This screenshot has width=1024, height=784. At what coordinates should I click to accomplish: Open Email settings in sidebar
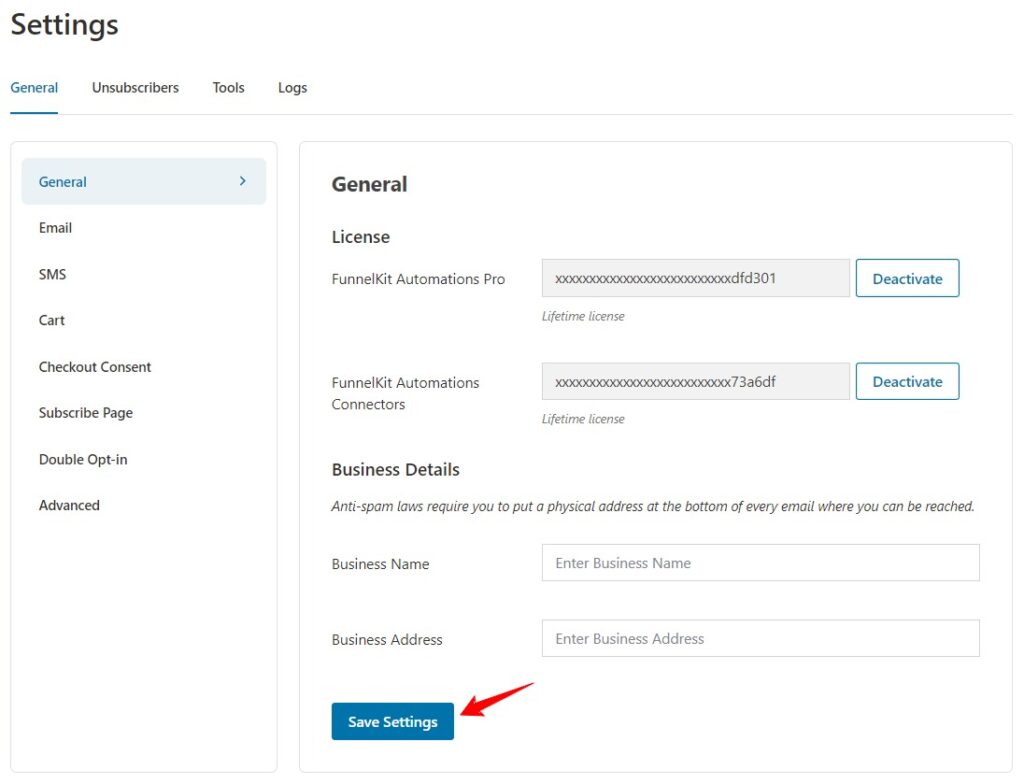tap(56, 228)
